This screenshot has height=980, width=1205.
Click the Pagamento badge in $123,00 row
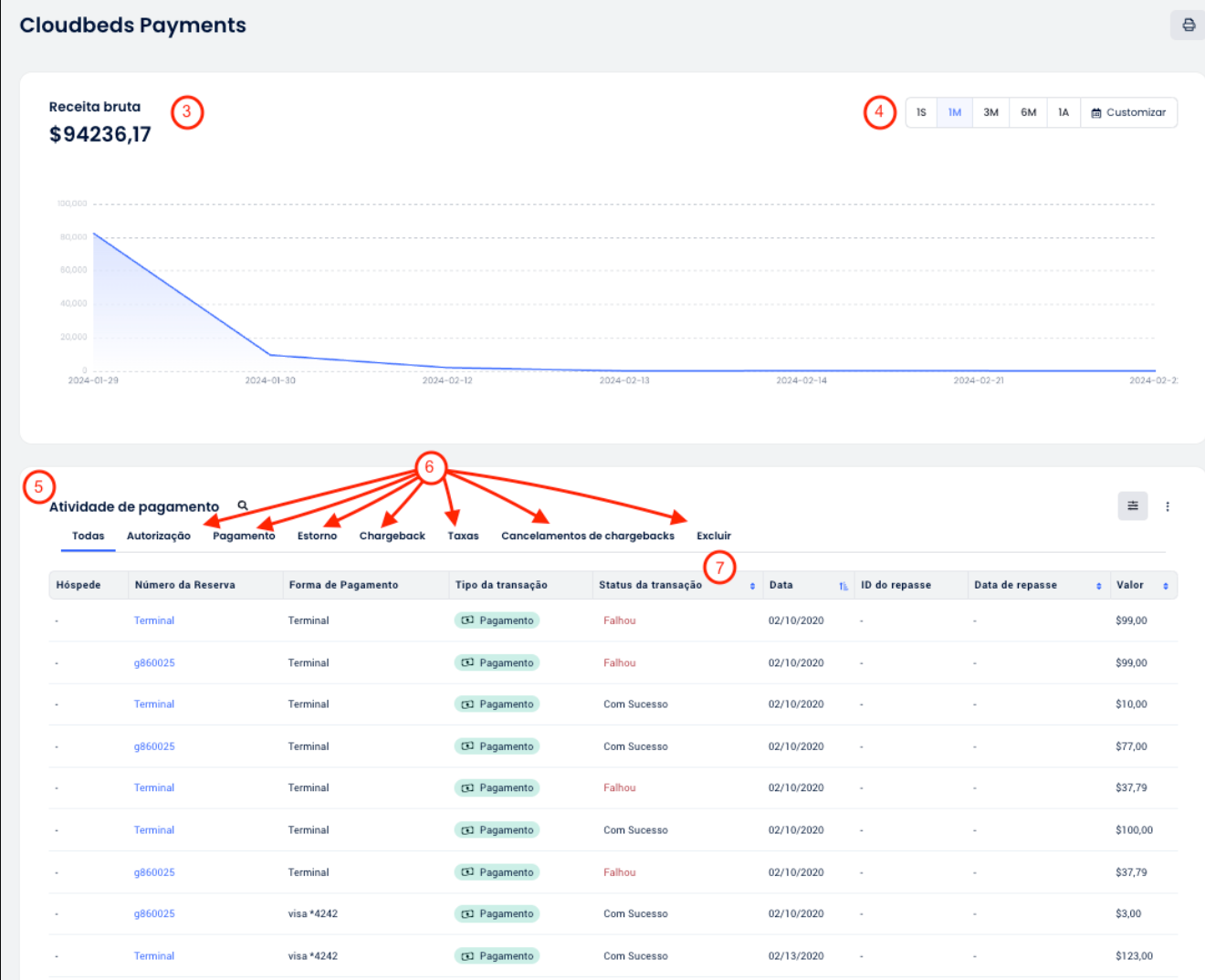point(497,956)
